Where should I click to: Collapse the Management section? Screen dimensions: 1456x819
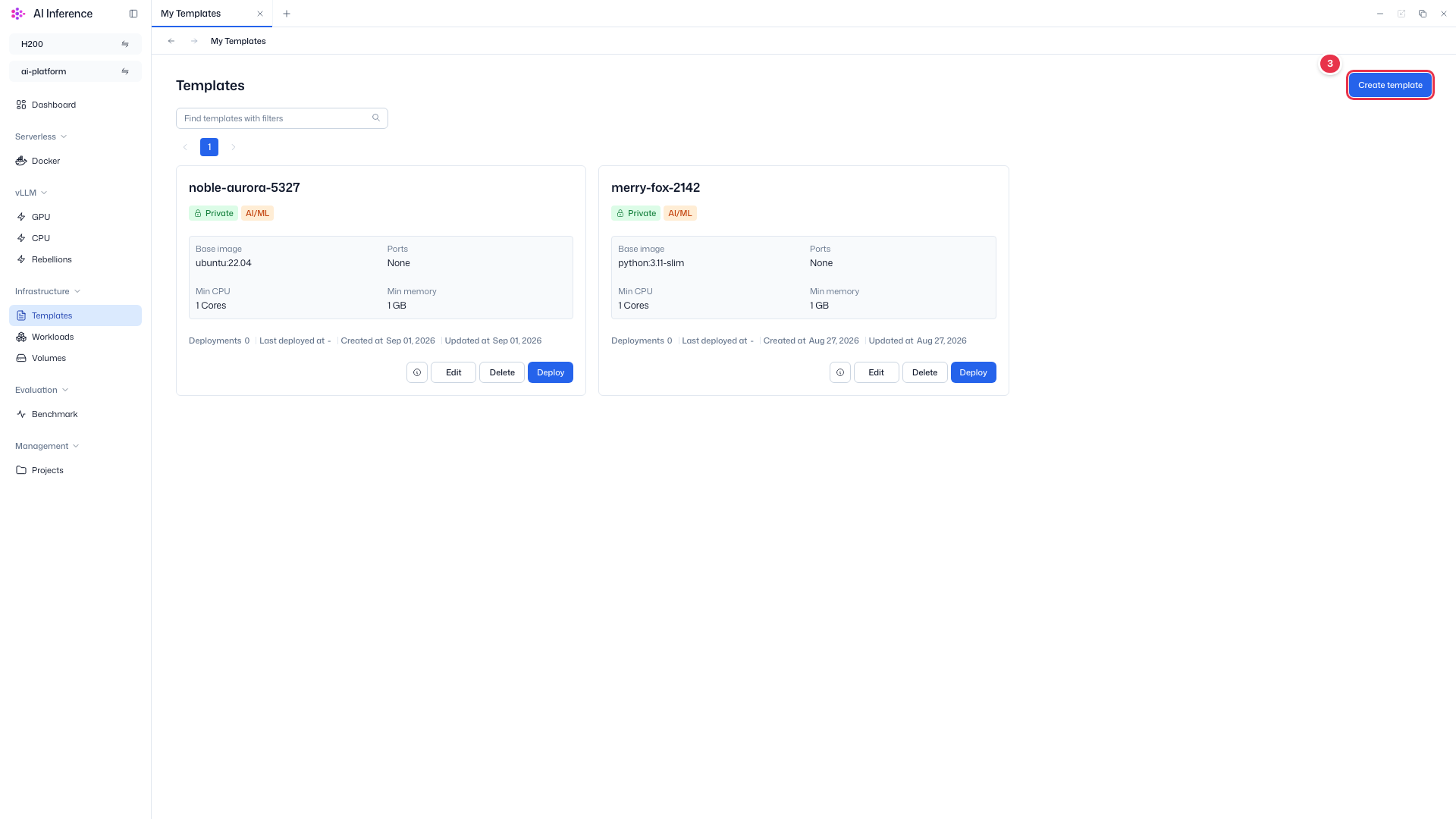(47, 446)
